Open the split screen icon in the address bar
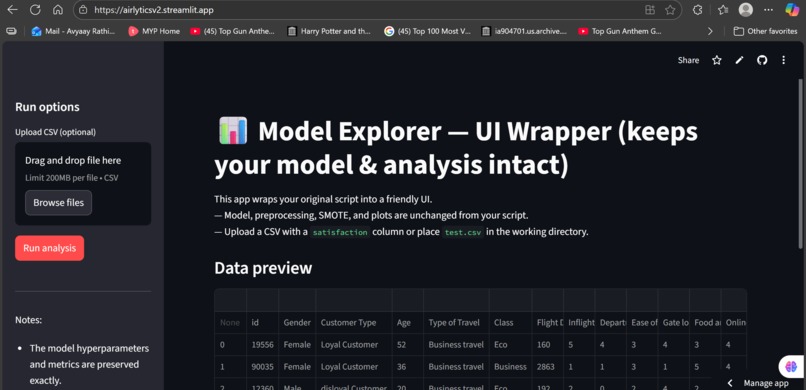Viewport: 806px width, 390px height. (650, 10)
